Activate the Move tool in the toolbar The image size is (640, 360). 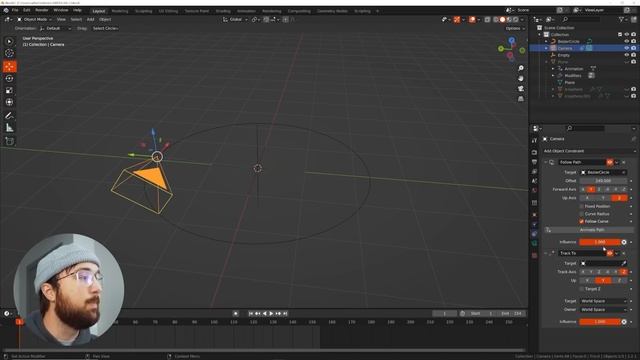click(9, 66)
